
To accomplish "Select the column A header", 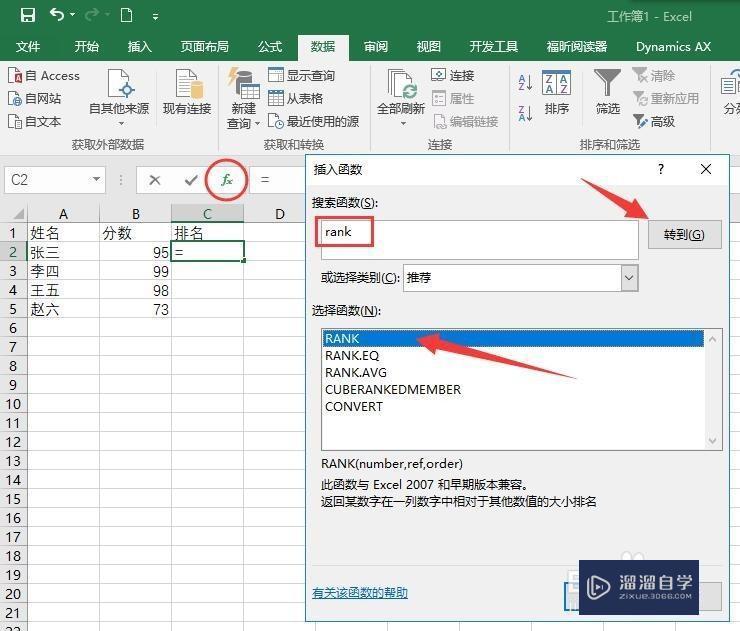I will click(x=63, y=214).
